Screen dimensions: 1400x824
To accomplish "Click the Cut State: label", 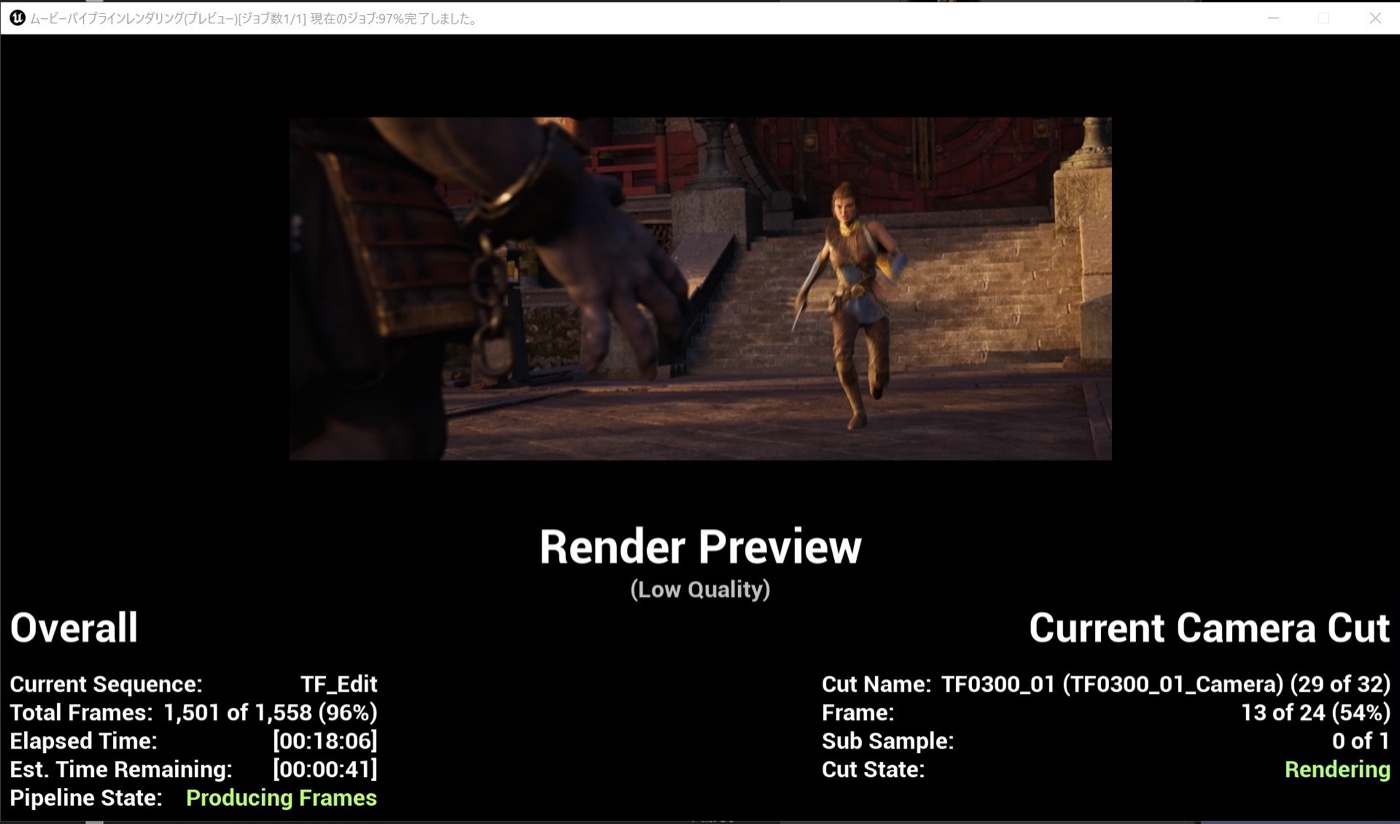I will [x=873, y=770].
